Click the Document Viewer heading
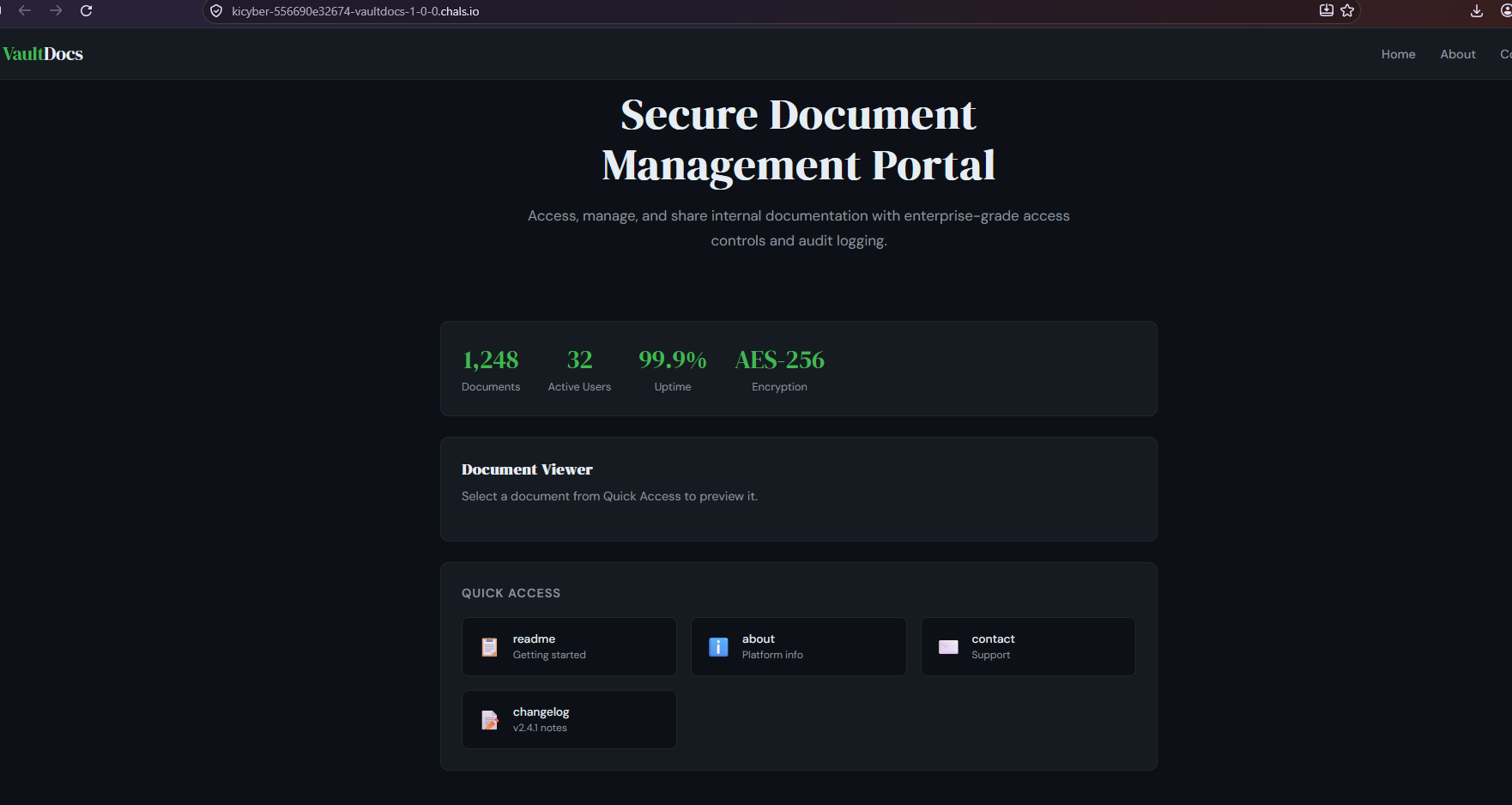Image resolution: width=1512 pixels, height=805 pixels. (x=527, y=469)
